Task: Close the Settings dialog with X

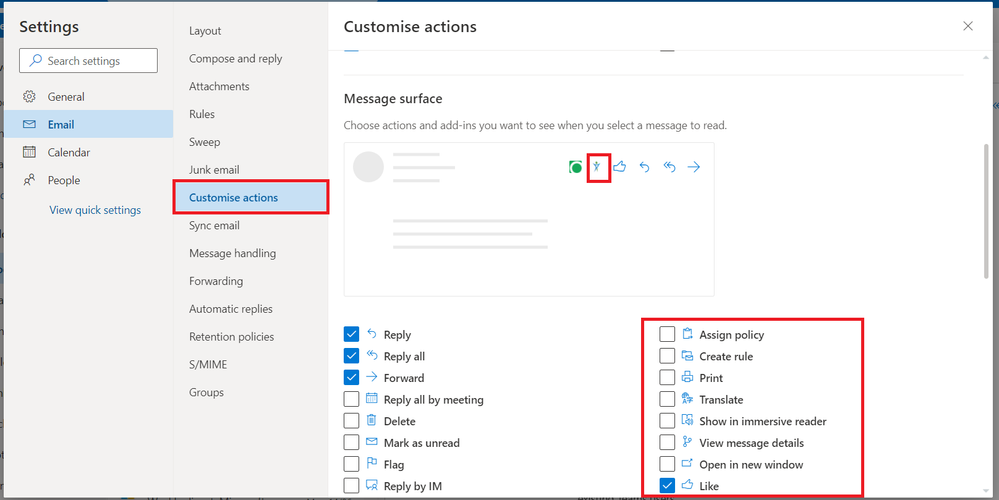Action: 968,26
